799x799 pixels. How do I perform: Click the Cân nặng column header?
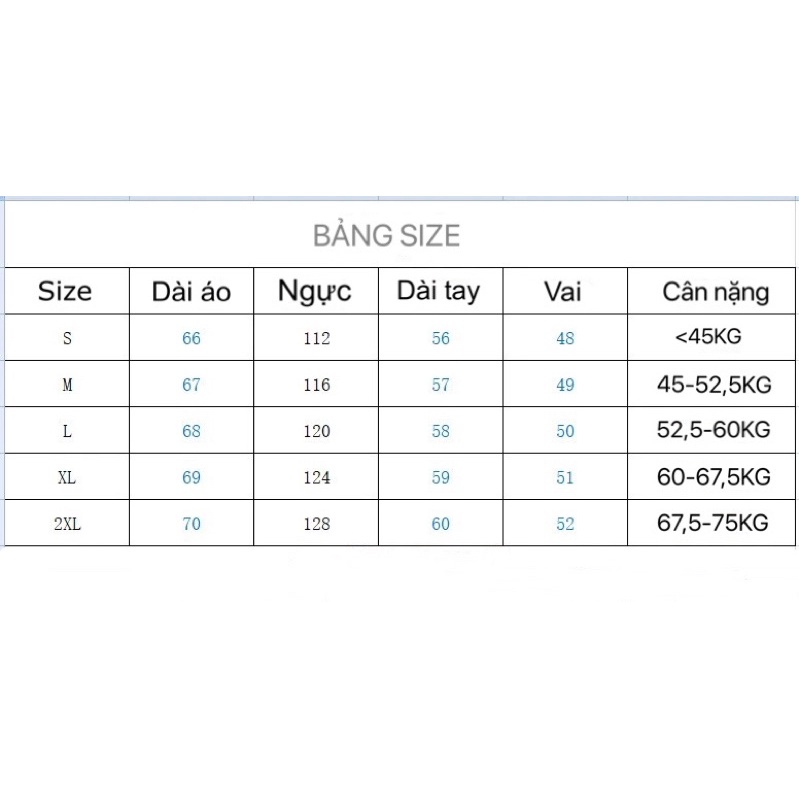pyautogui.click(x=715, y=292)
